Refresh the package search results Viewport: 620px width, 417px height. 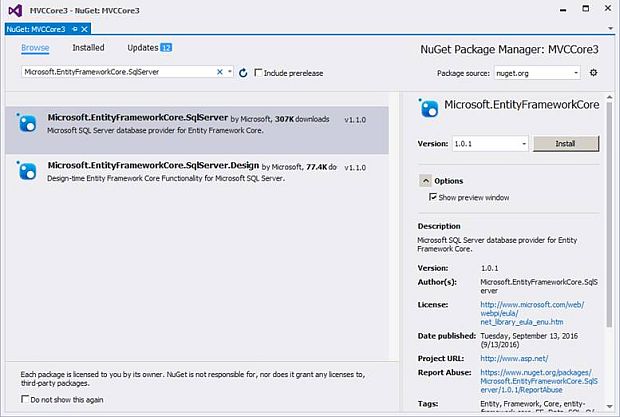(x=243, y=73)
